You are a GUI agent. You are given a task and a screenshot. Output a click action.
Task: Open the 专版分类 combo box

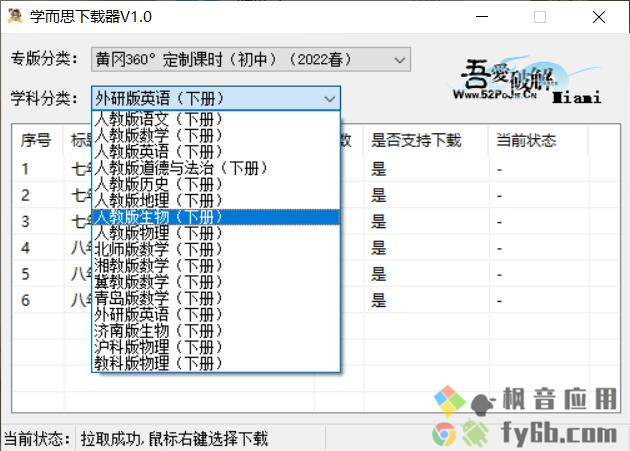pos(251,59)
